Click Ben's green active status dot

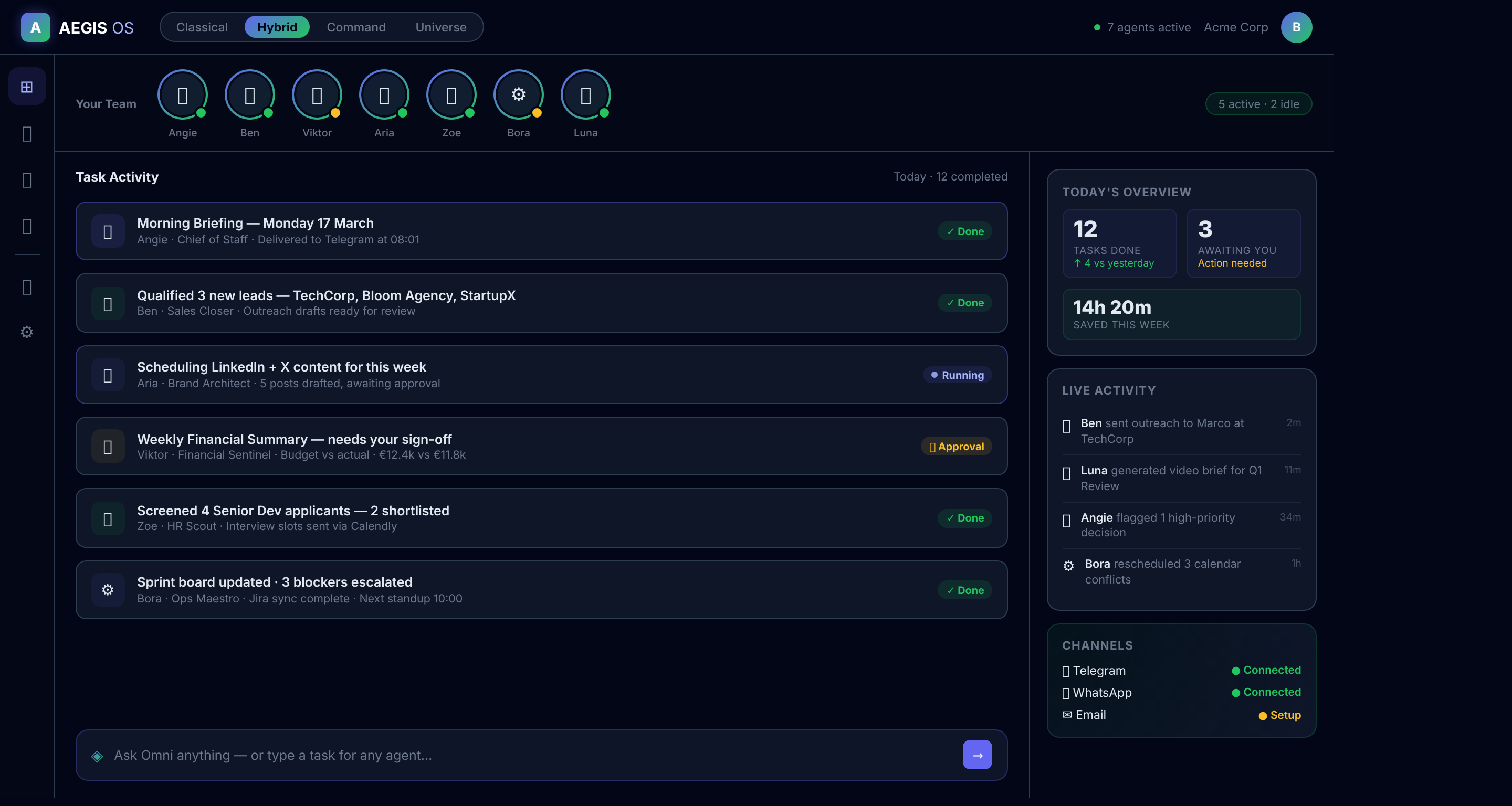(268, 114)
